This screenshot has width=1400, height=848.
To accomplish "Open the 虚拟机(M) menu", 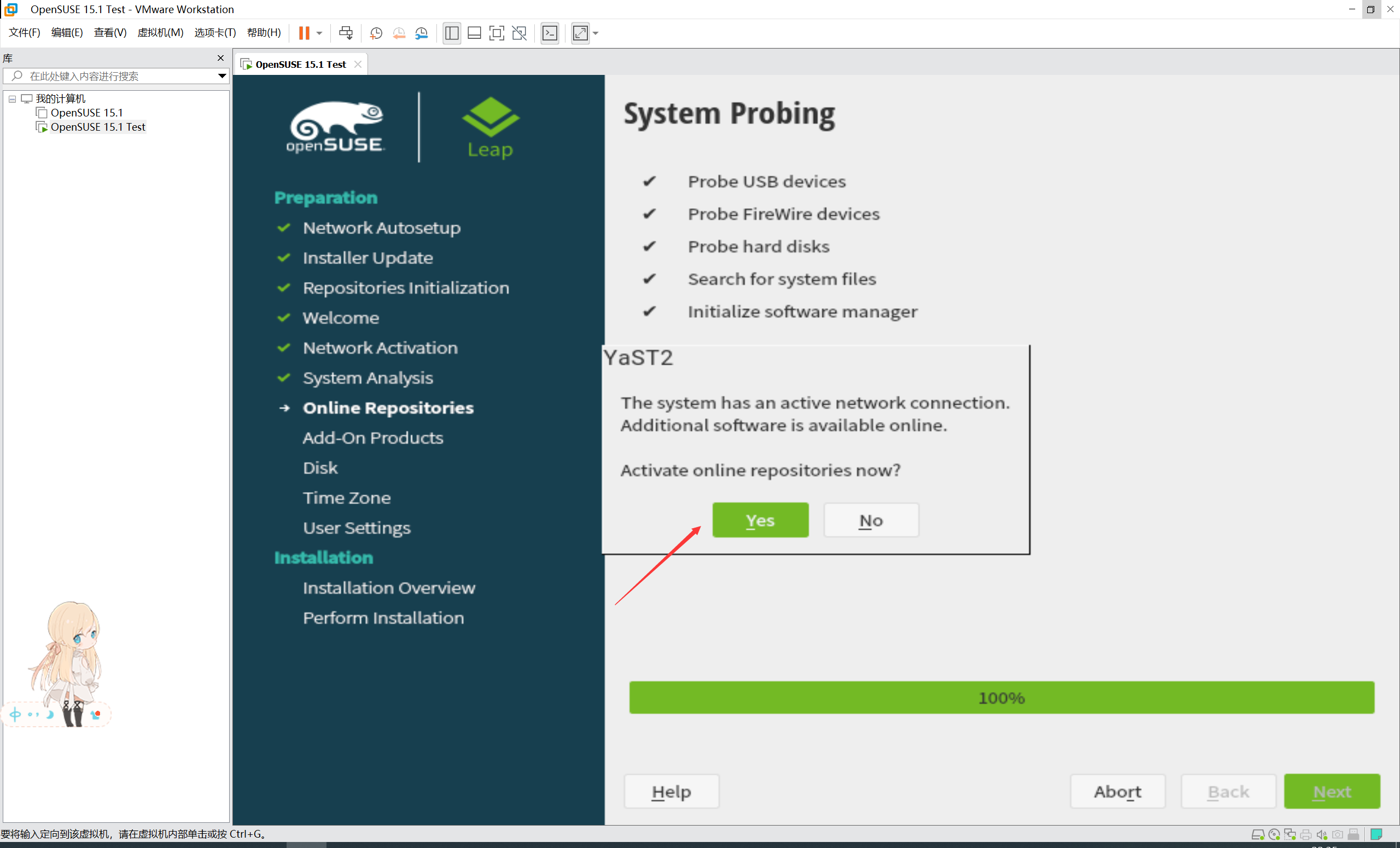I will 160,32.
